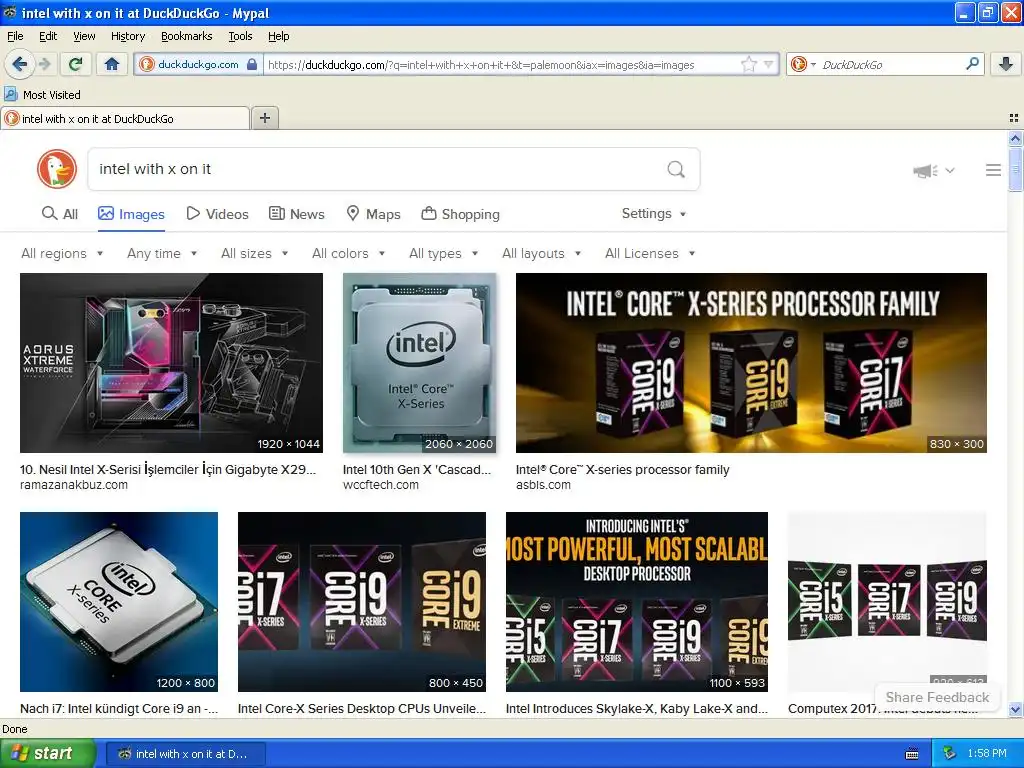
Task: Select the Mypal taskbar window button
Action: tap(185, 754)
